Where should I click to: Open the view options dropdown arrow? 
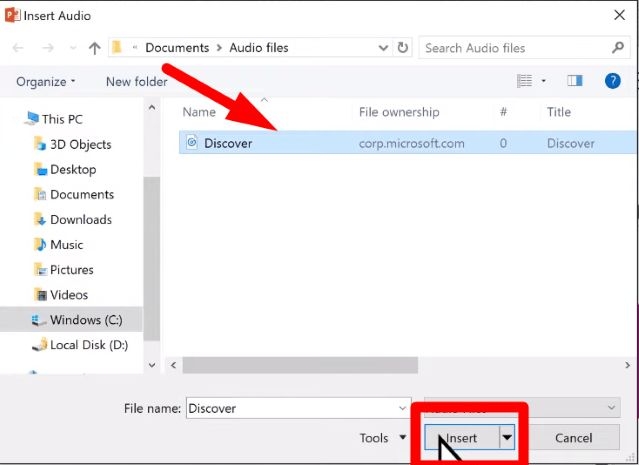[543, 81]
